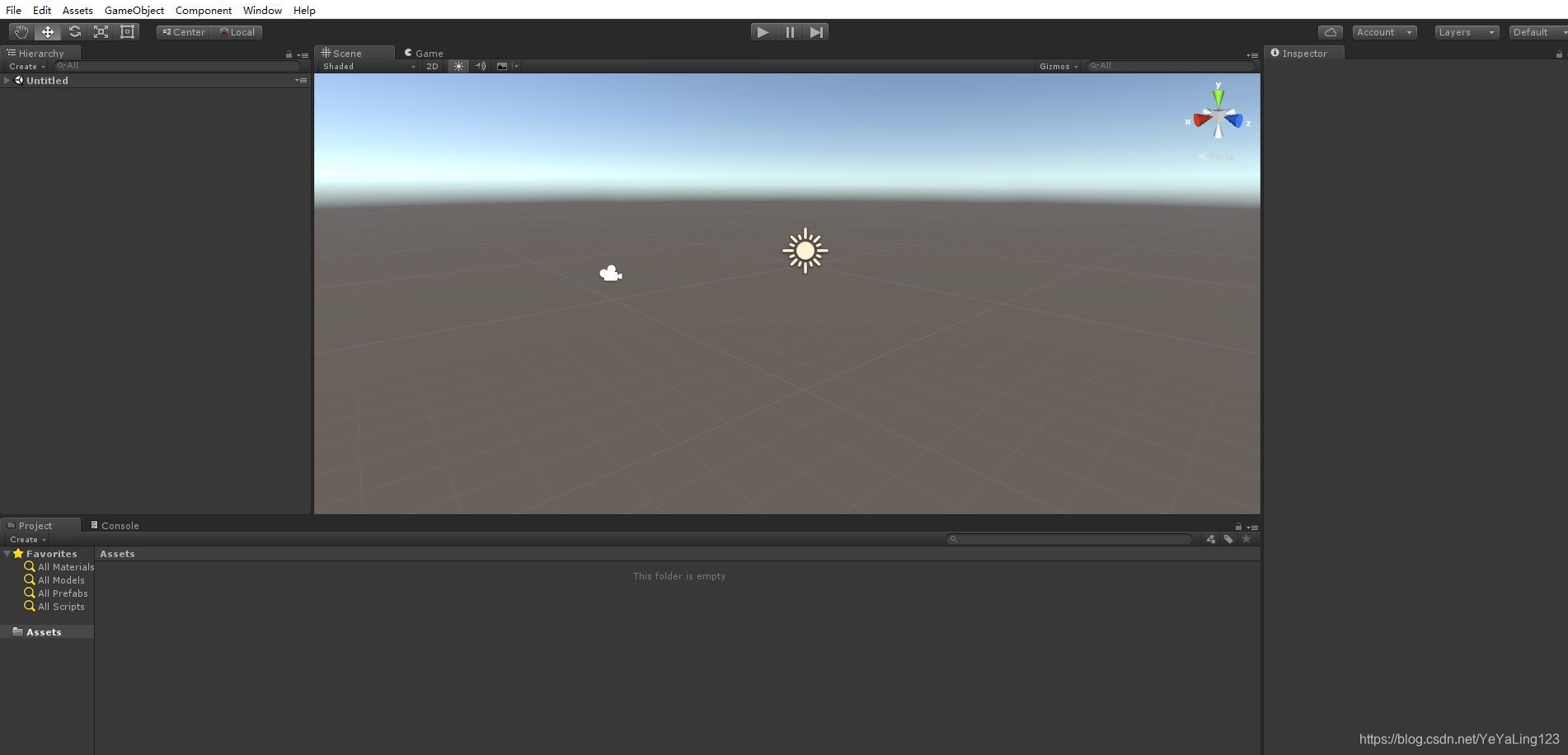Screen dimensions: 1568x755
Task: Open the Window menu
Action: point(262,10)
